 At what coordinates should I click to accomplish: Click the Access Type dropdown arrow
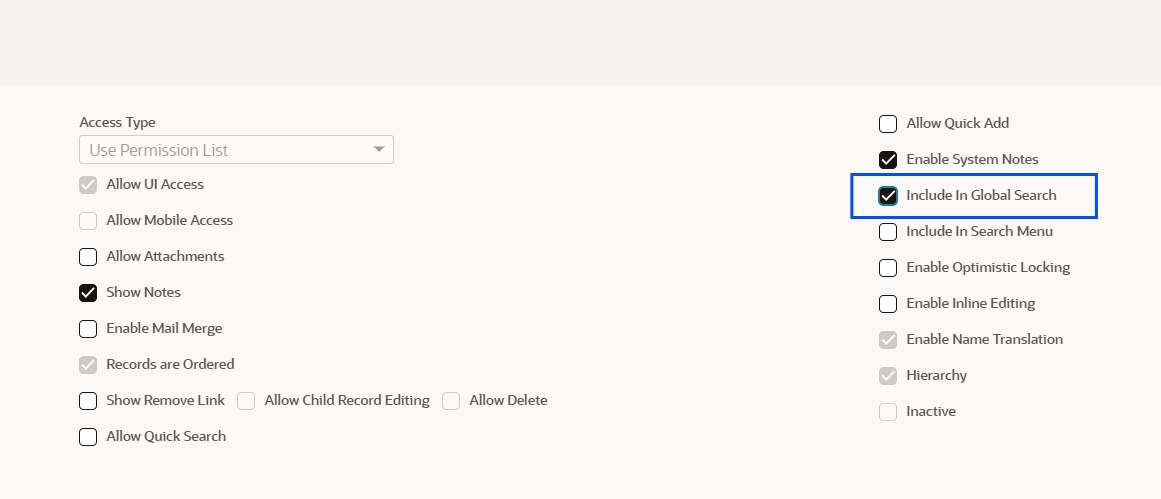379,150
